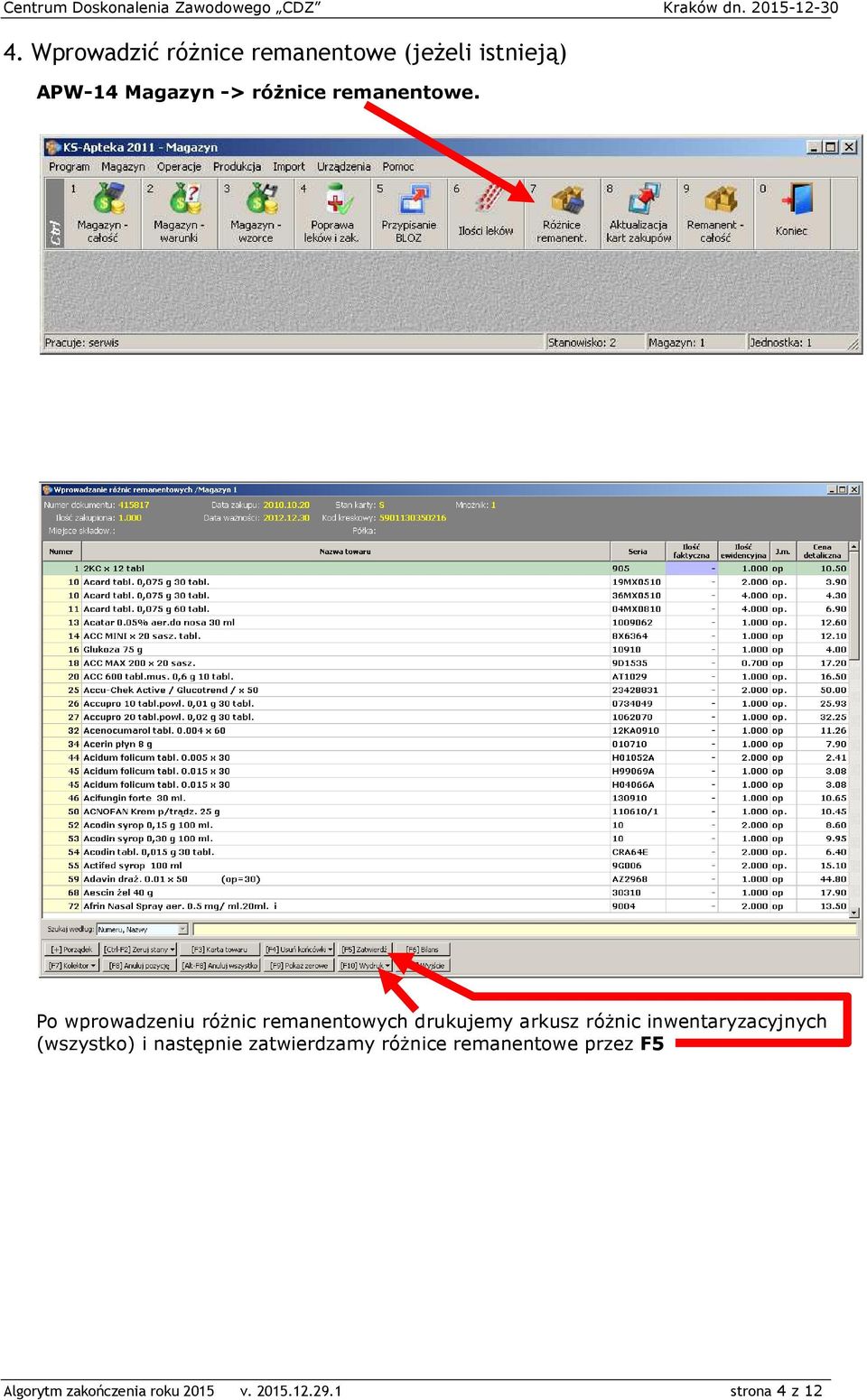The width and height of the screenshot is (867, 1400).
Task: Sort by Nazwa towaru column header
Action: (x=345, y=552)
